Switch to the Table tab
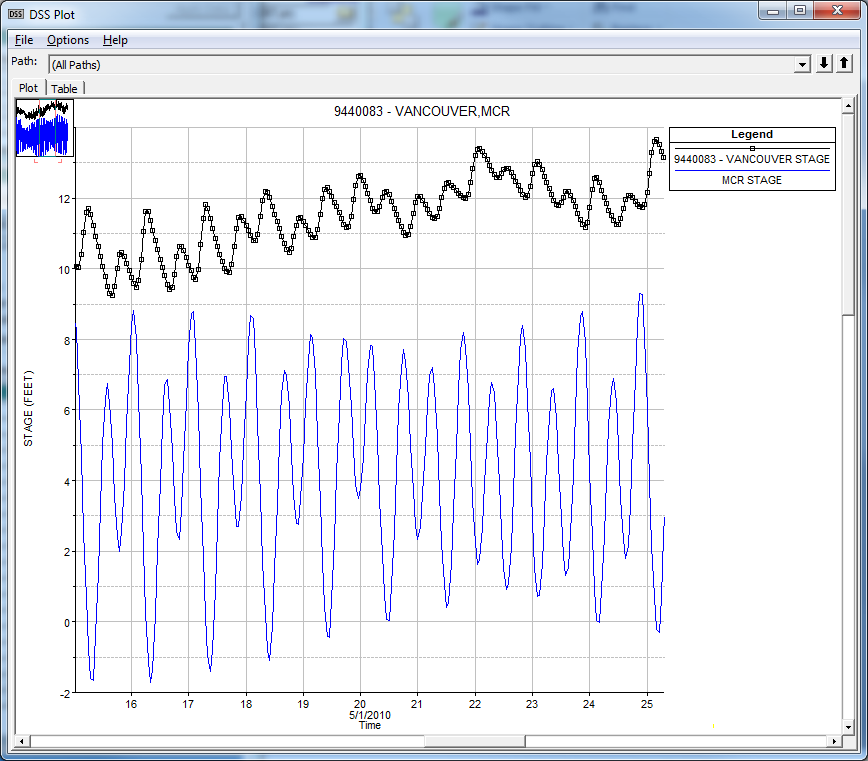 tap(64, 88)
